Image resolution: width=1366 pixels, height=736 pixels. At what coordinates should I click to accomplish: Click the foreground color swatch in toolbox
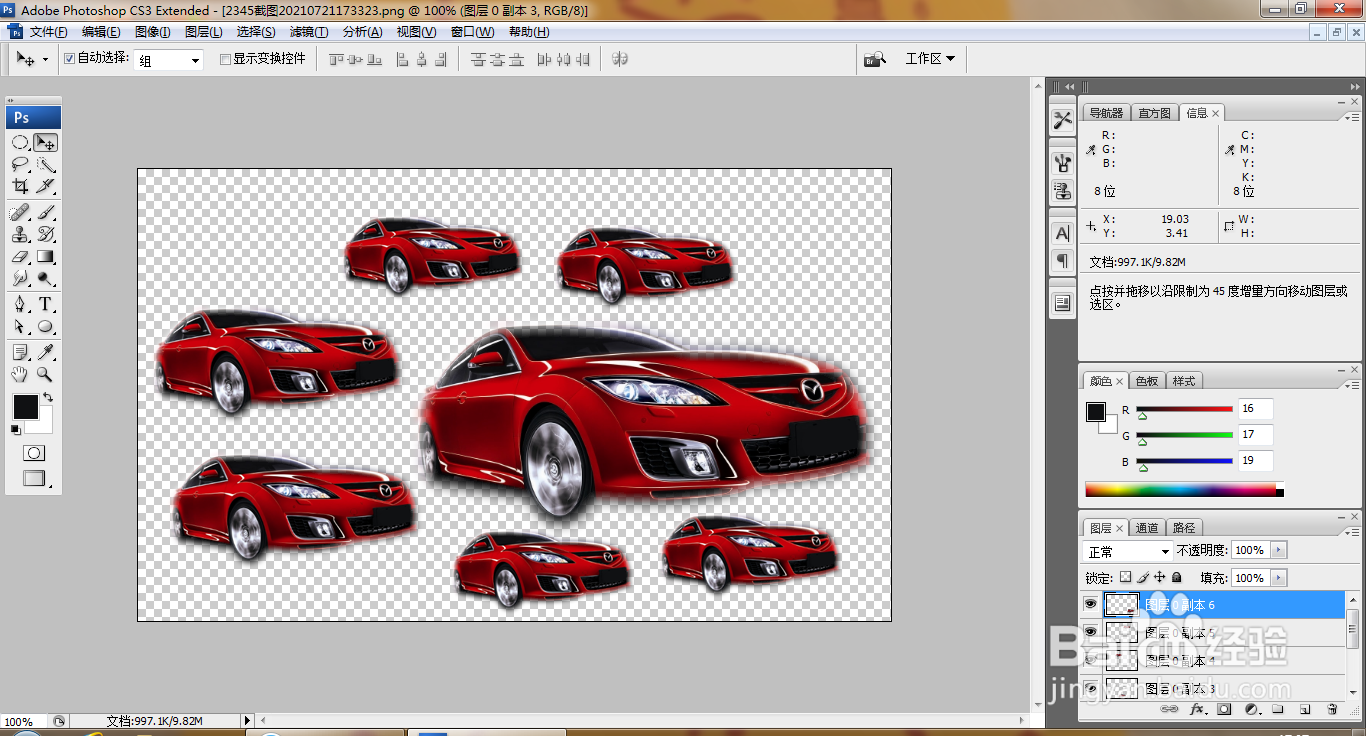25,407
